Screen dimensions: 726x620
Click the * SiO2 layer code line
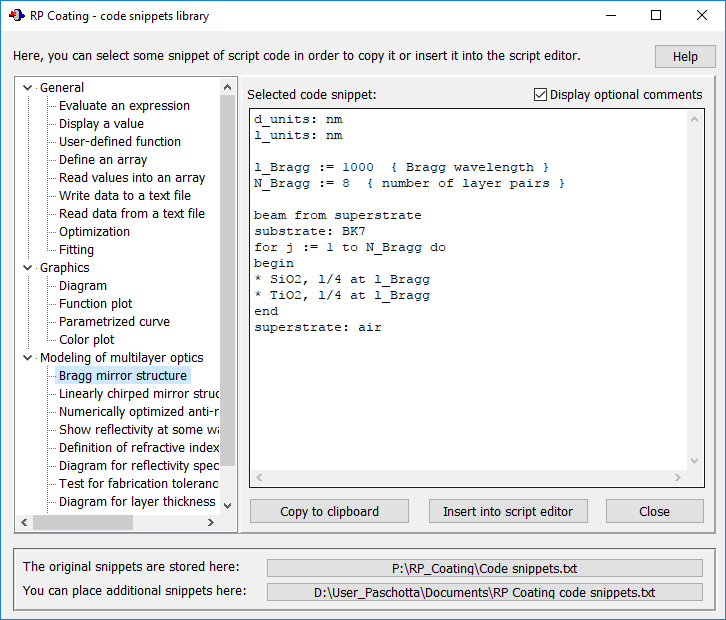(342, 279)
